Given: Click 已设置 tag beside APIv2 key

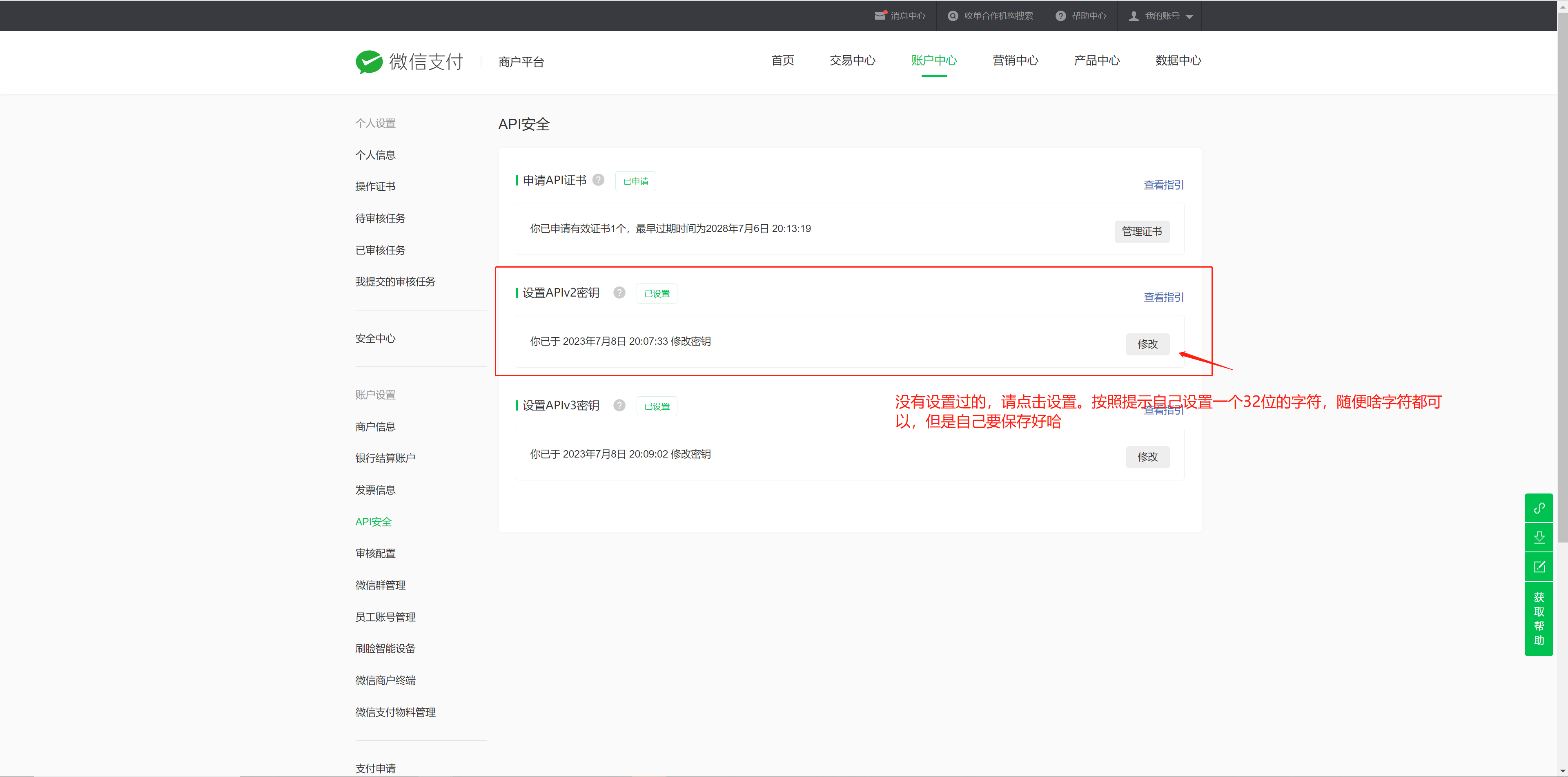Looking at the screenshot, I should tap(657, 293).
